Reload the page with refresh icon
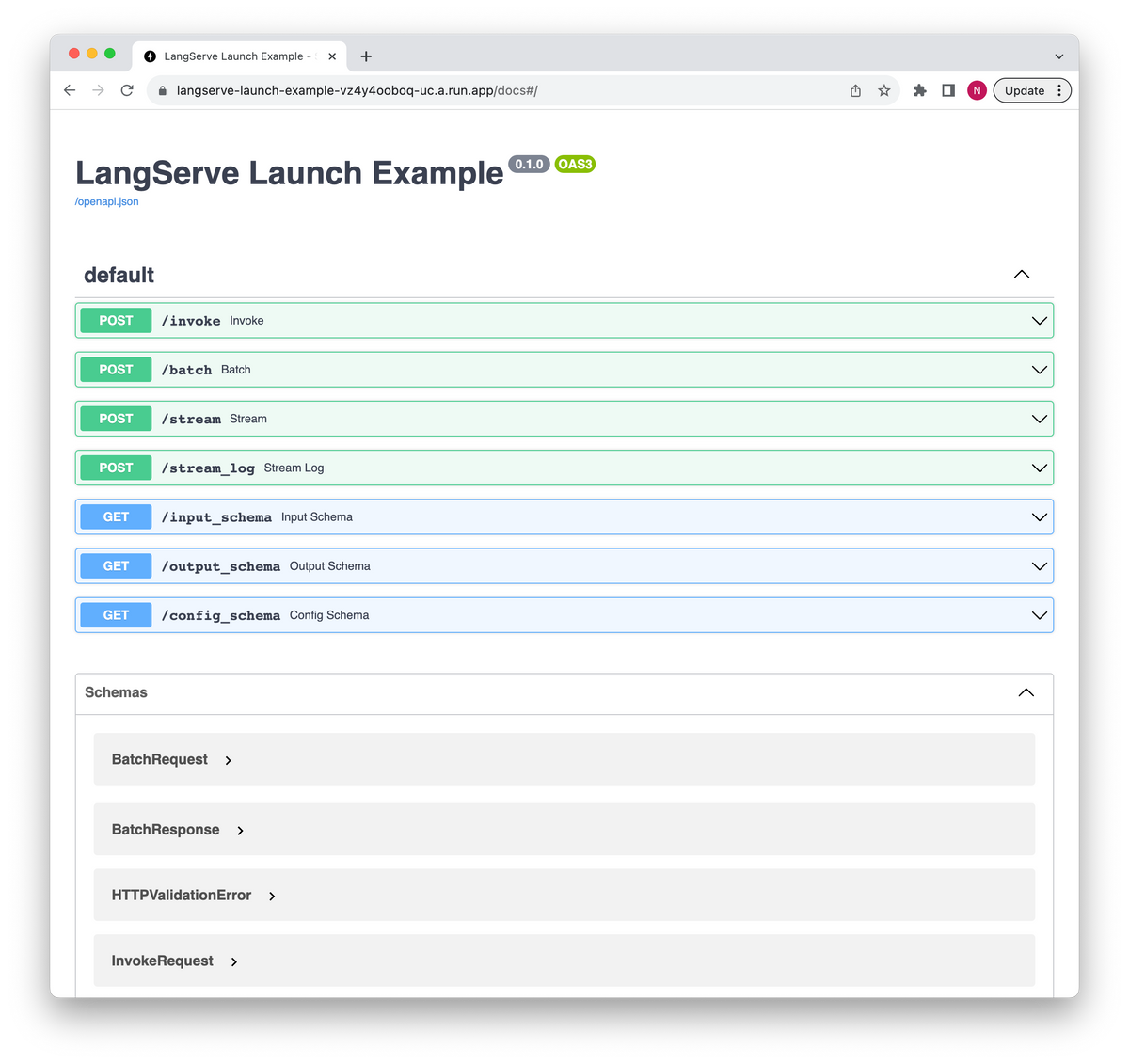 point(127,90)
